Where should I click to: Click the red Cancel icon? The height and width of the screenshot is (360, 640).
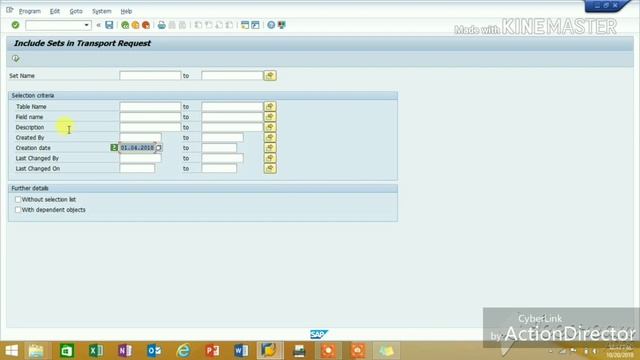point(146,25)
